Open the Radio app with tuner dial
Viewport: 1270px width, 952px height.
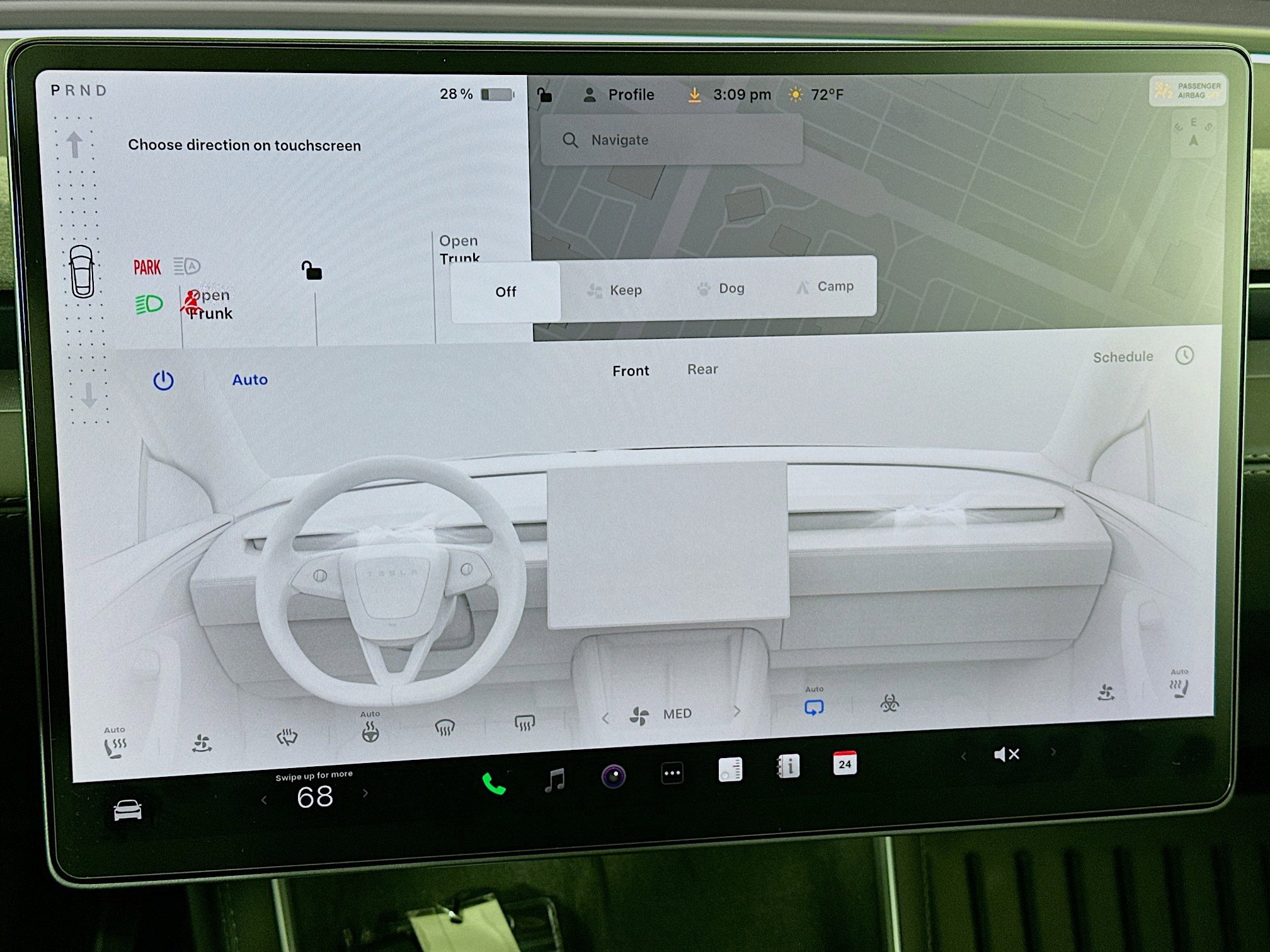coord(730,769)
